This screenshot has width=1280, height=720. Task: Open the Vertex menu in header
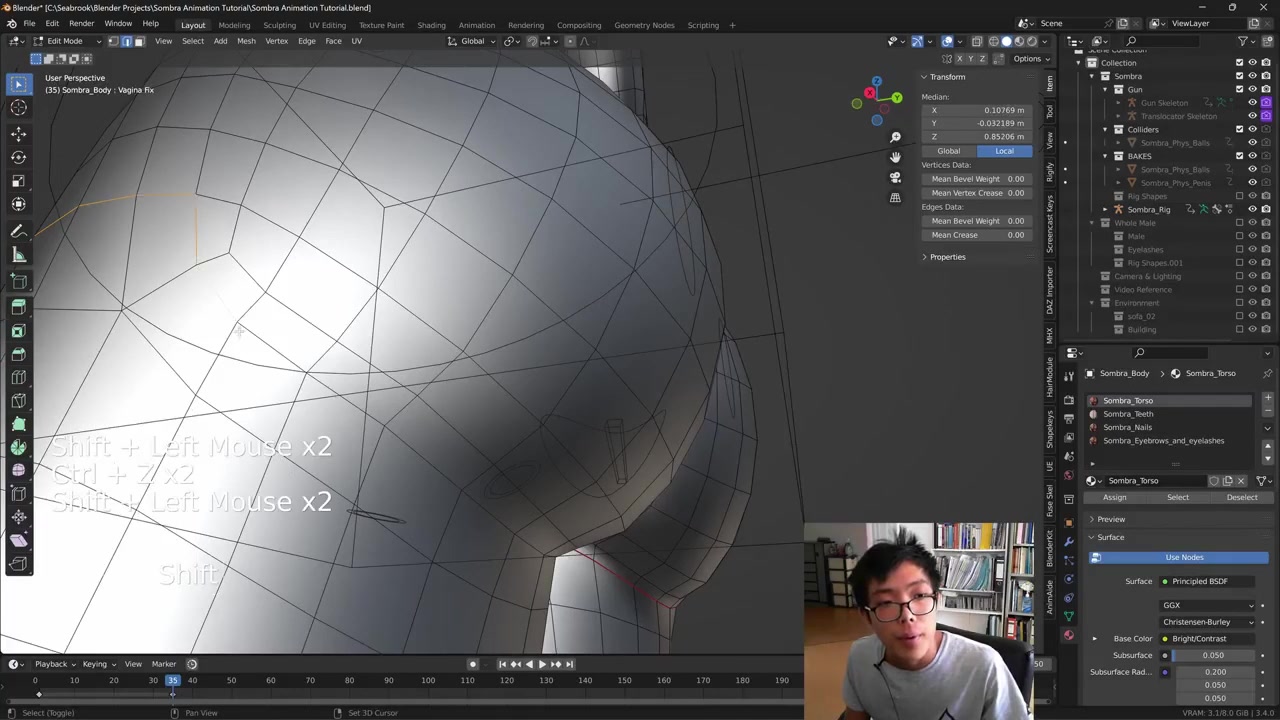tap(276, 41)
